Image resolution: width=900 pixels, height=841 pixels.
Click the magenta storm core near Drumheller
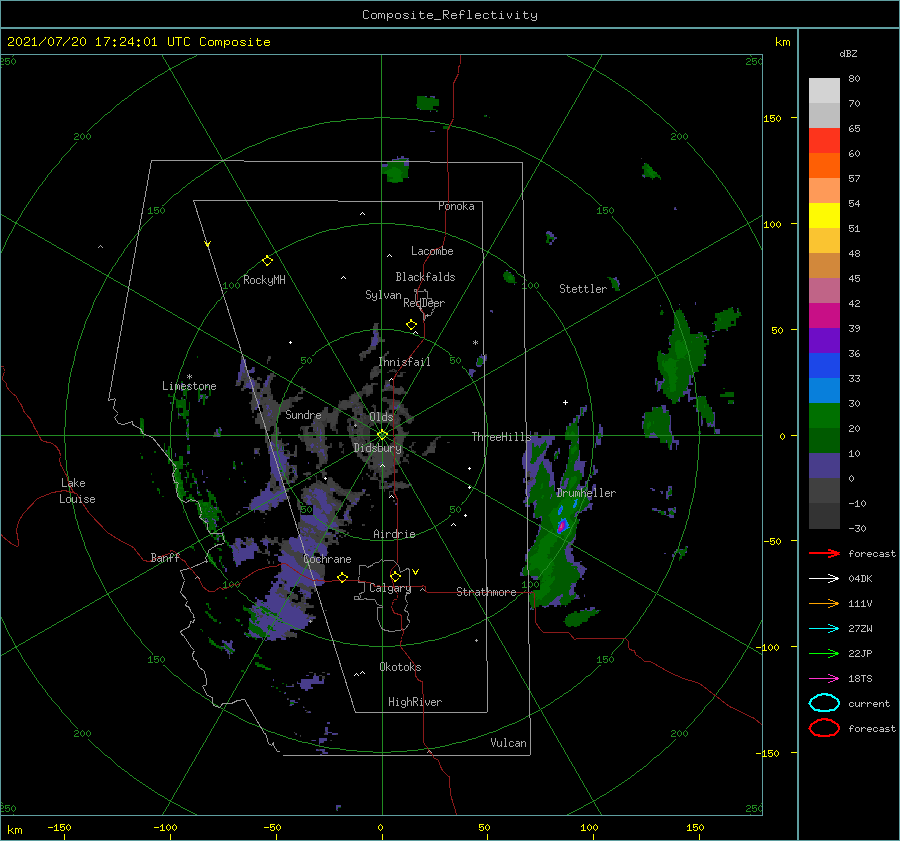point(562,525)
